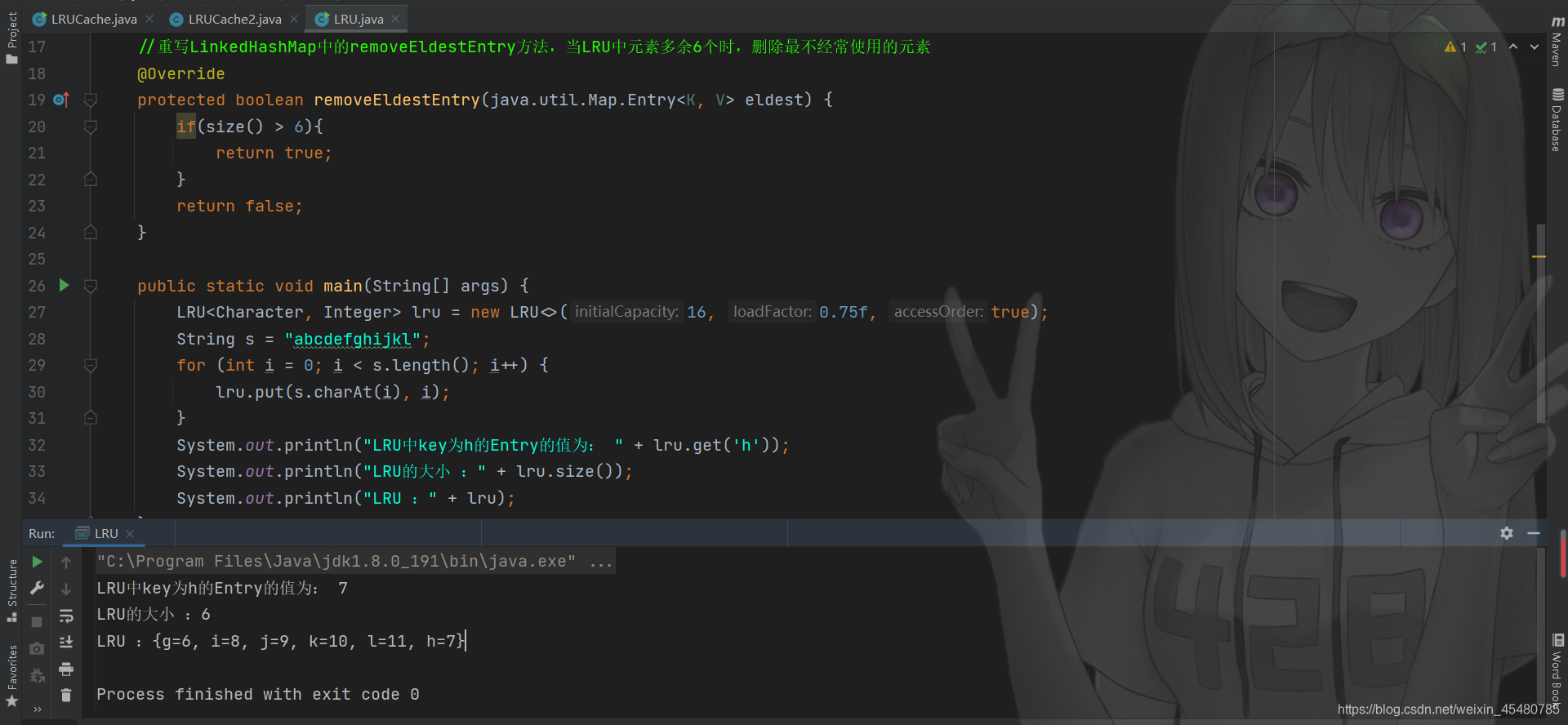Click the up arrow in Run console toolbar
The height and width of the screenshot is (725, 1568).
coord(66,562)
